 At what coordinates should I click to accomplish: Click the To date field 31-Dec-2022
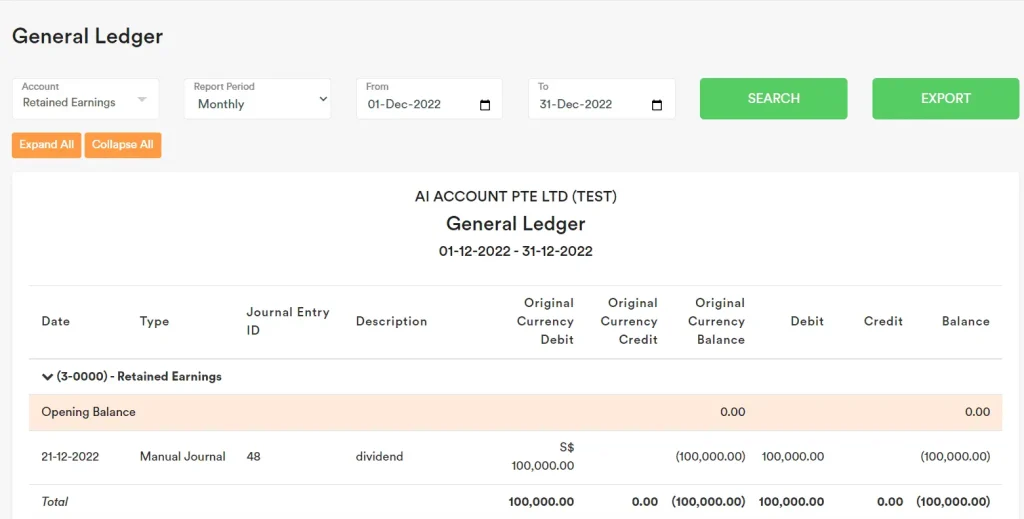click(601, 99)
